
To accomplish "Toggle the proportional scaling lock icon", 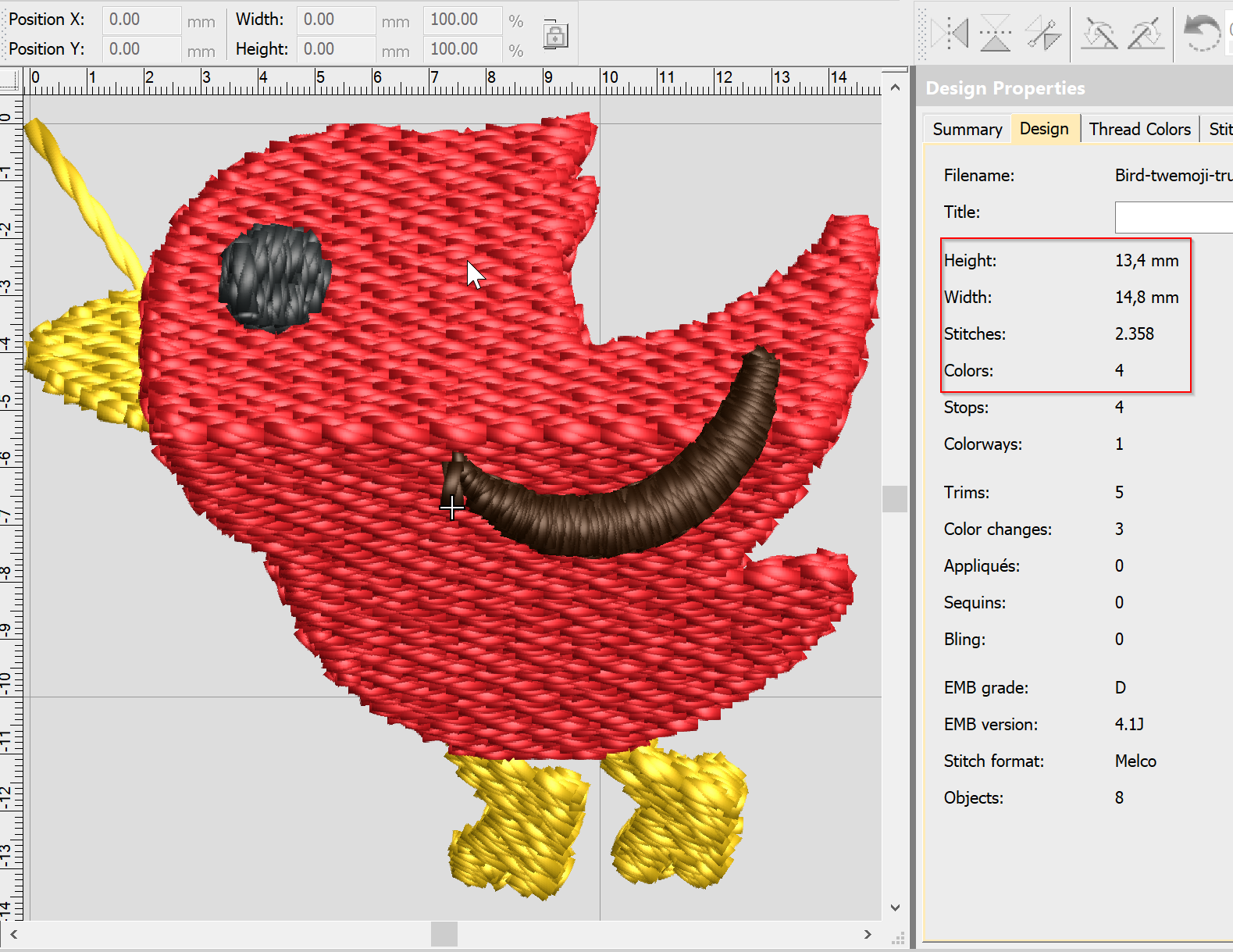I will point(555,34).
